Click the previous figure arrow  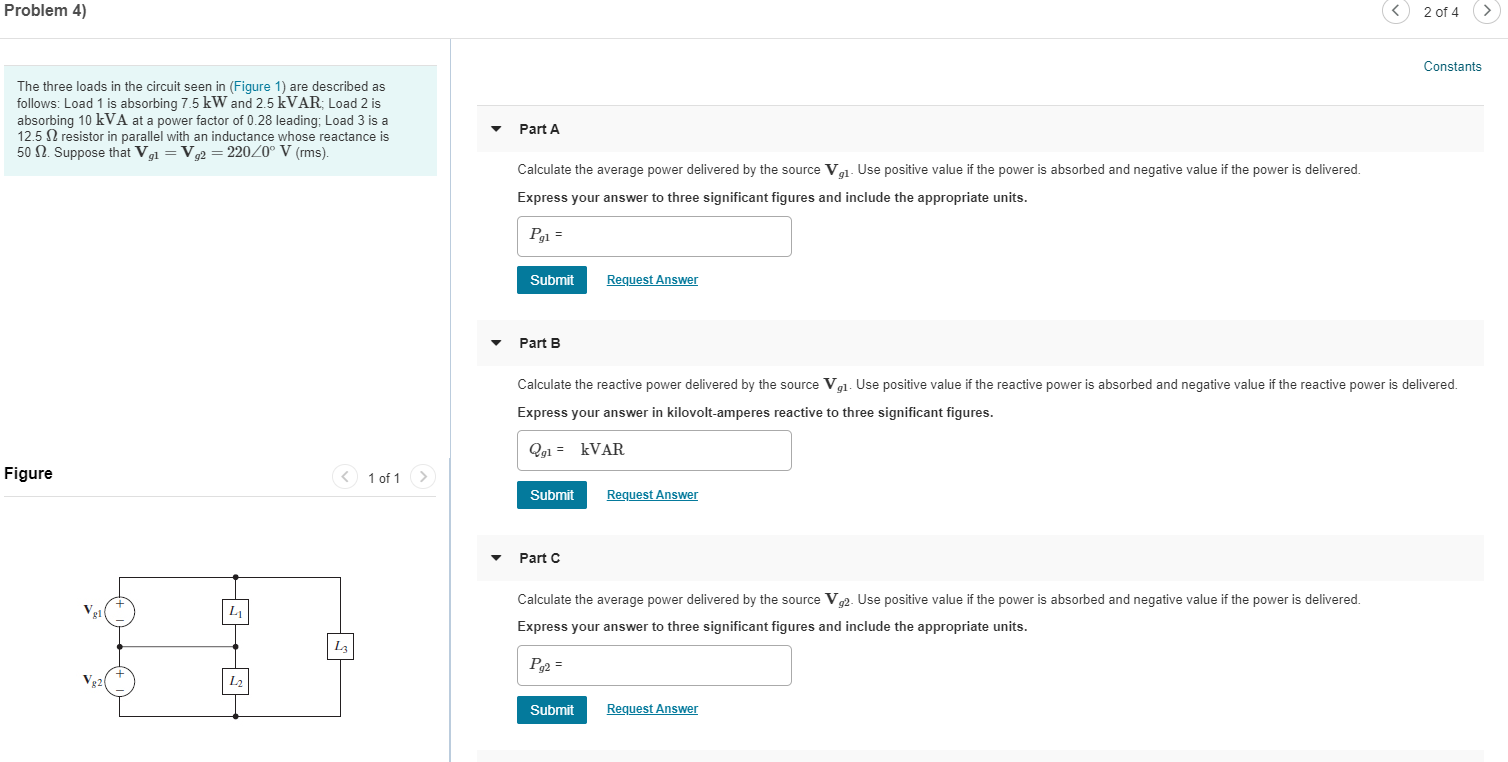345,477
